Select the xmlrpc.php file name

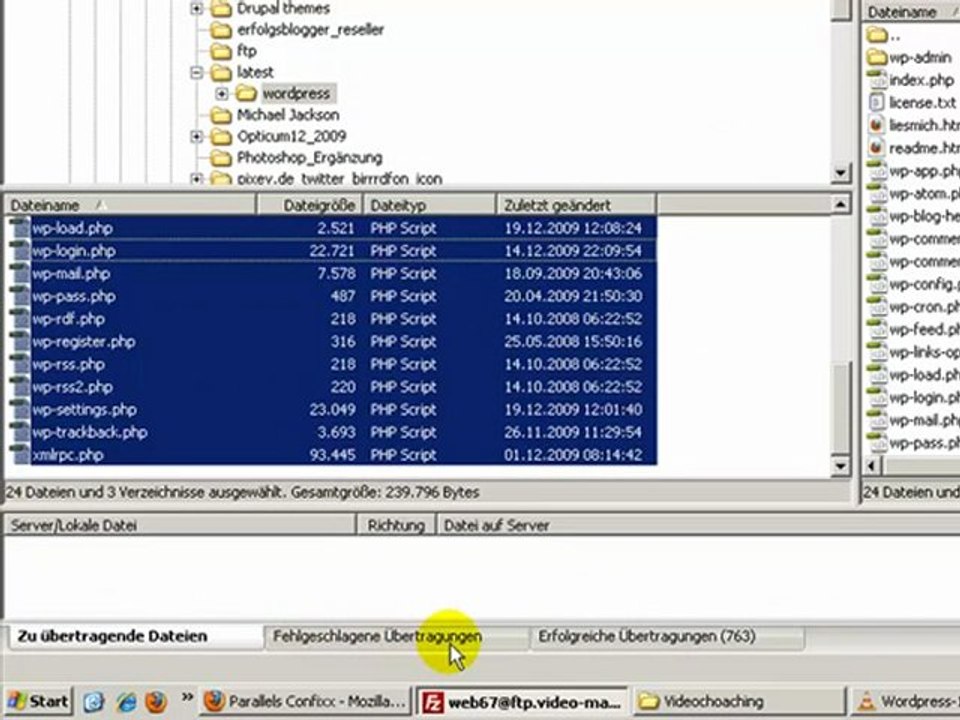(67, 455)
